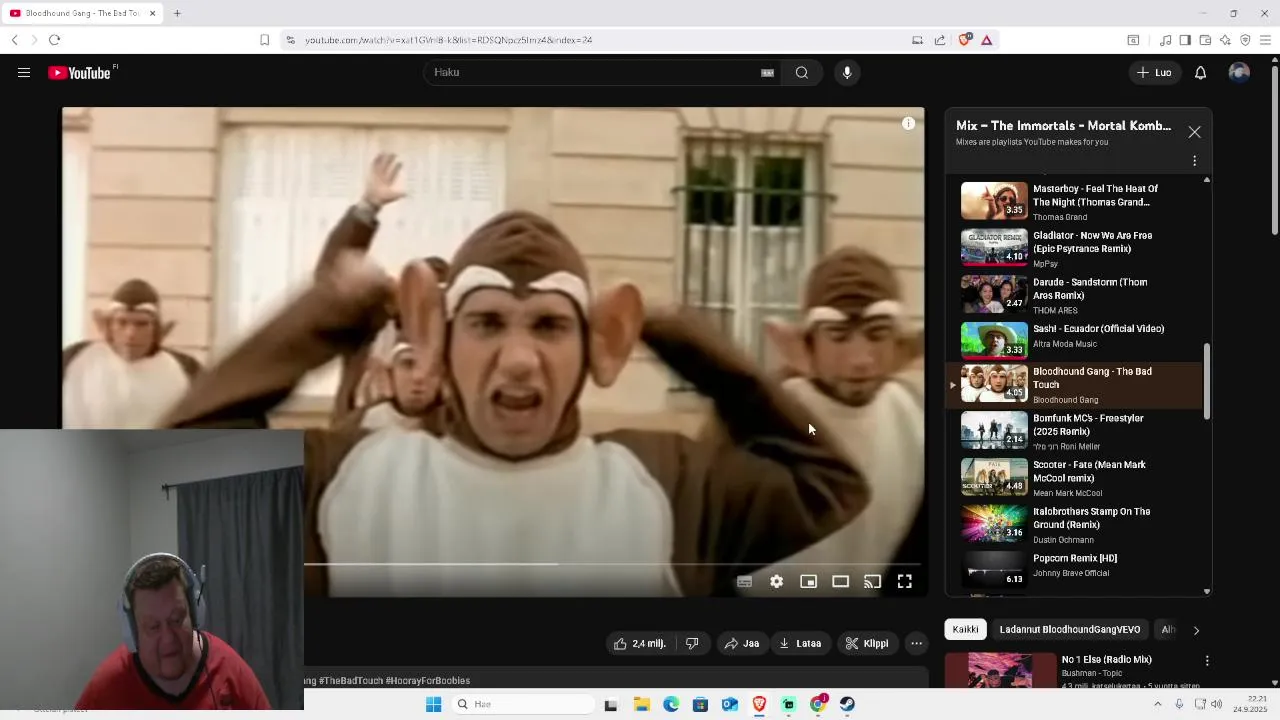Dislike the video
Image resolution: width=1280 pixels, height=720 pixels.
click(692, 644)
